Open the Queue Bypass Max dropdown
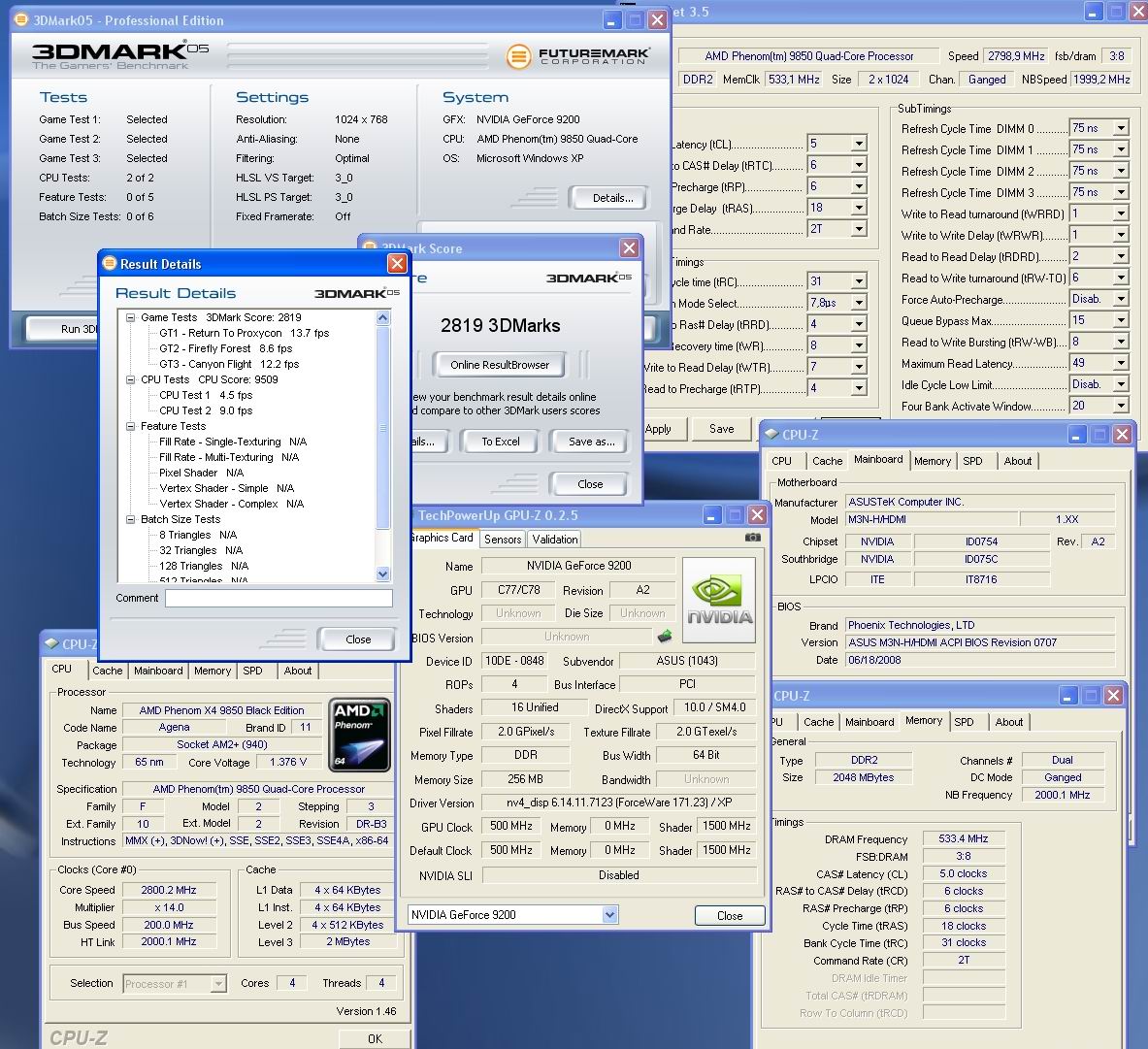The width and height of the screenshot is (1148, 1049). pos(1120,320)
